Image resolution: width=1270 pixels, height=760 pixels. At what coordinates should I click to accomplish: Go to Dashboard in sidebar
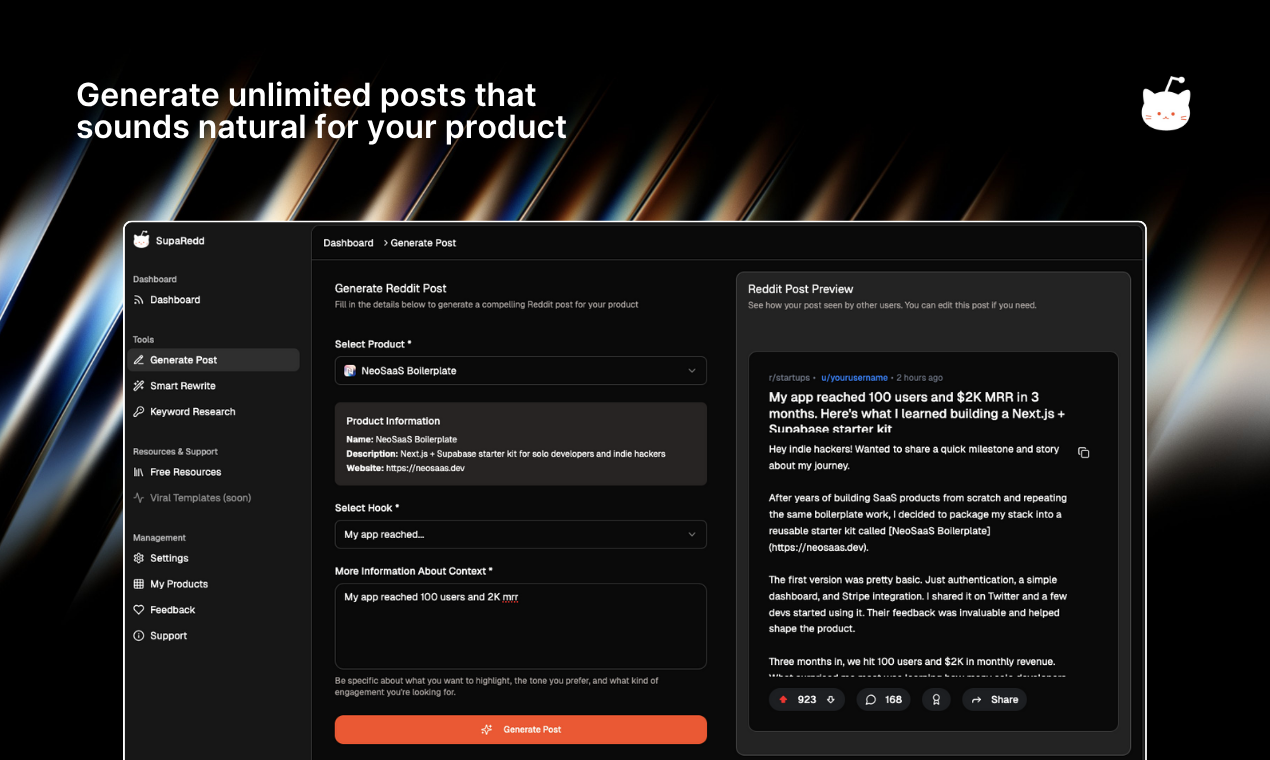[175, 300]
